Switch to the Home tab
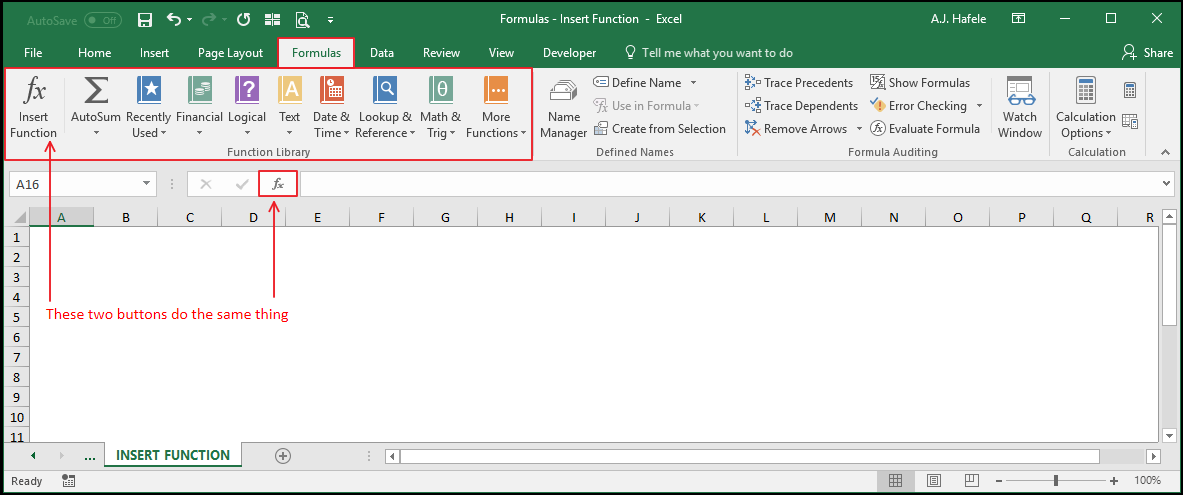Image resolution: width=1183 pixels, height=498 pixels. 94,53
